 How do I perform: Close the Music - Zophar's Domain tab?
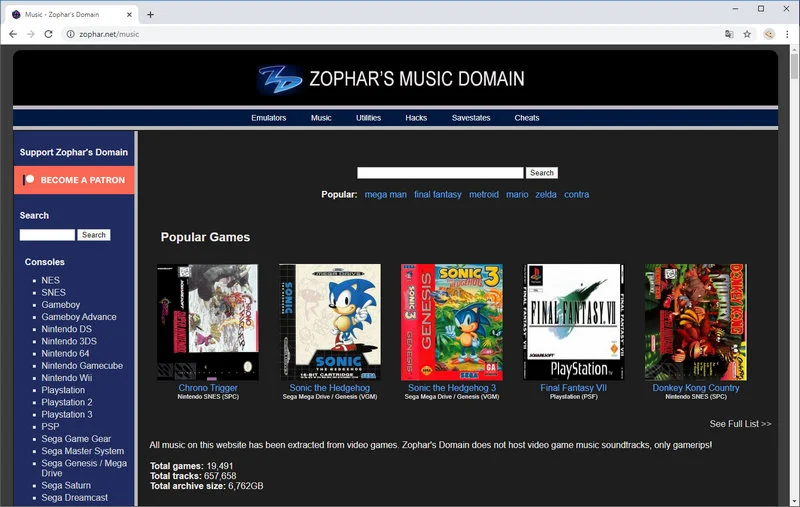129,14
